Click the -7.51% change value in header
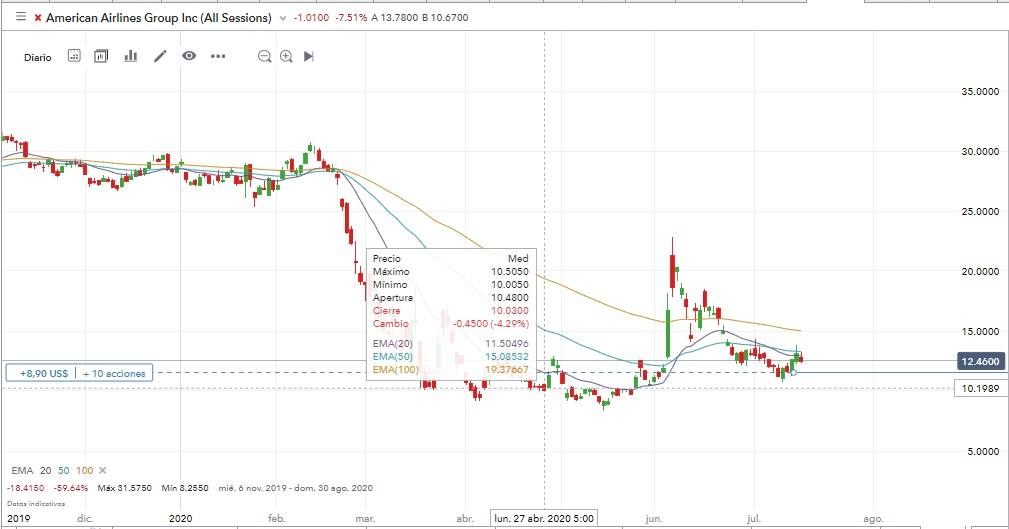Image resolution: width=1009 pixels, height=529 pixels. pos(351,18)
